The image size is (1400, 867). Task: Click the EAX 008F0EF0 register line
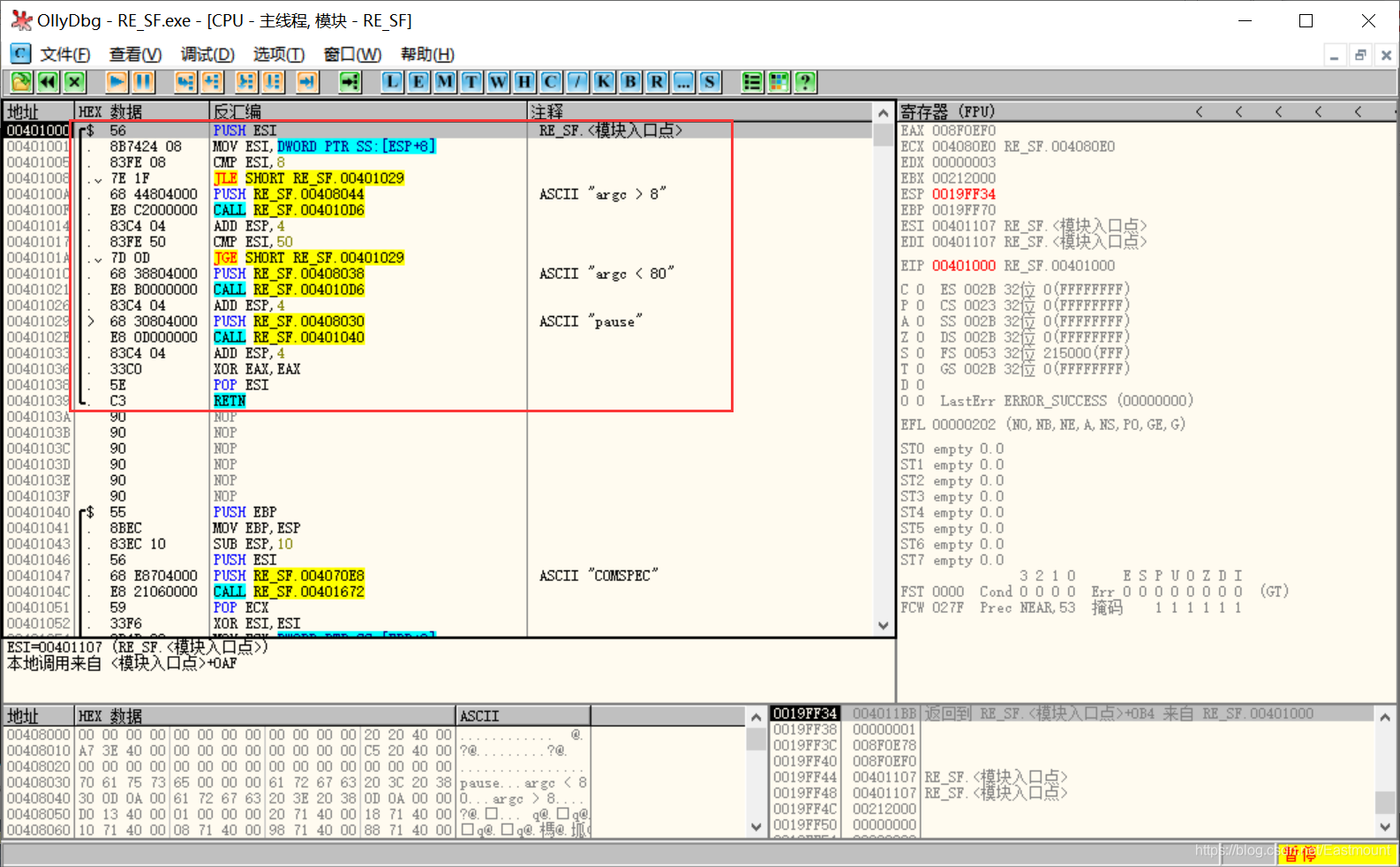(x=948, y=131)
